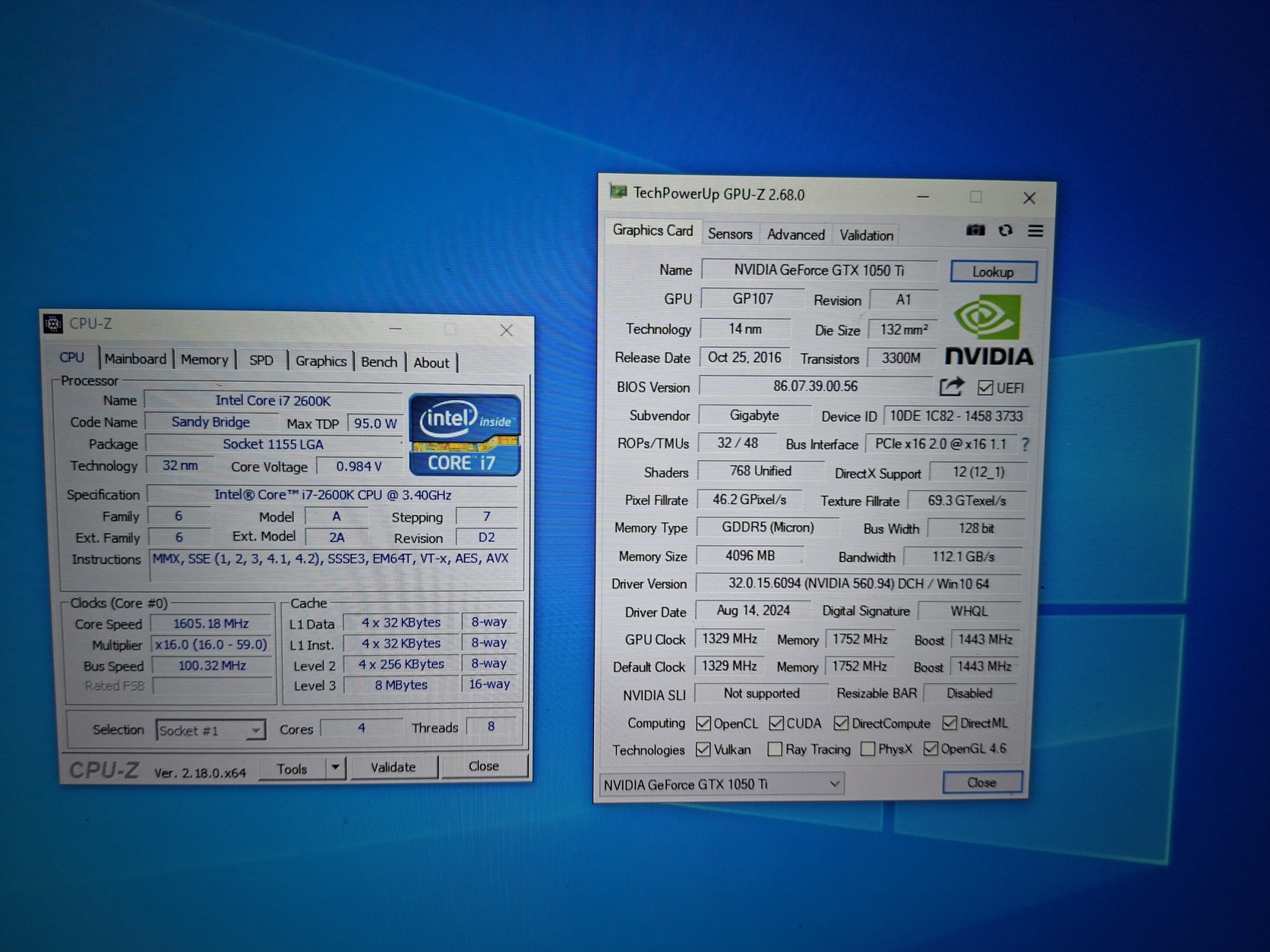This screenshot has height=952, width=1270.
Task: Switch to the Memory tab in CPU-Z
Action: tap(204, 360)
